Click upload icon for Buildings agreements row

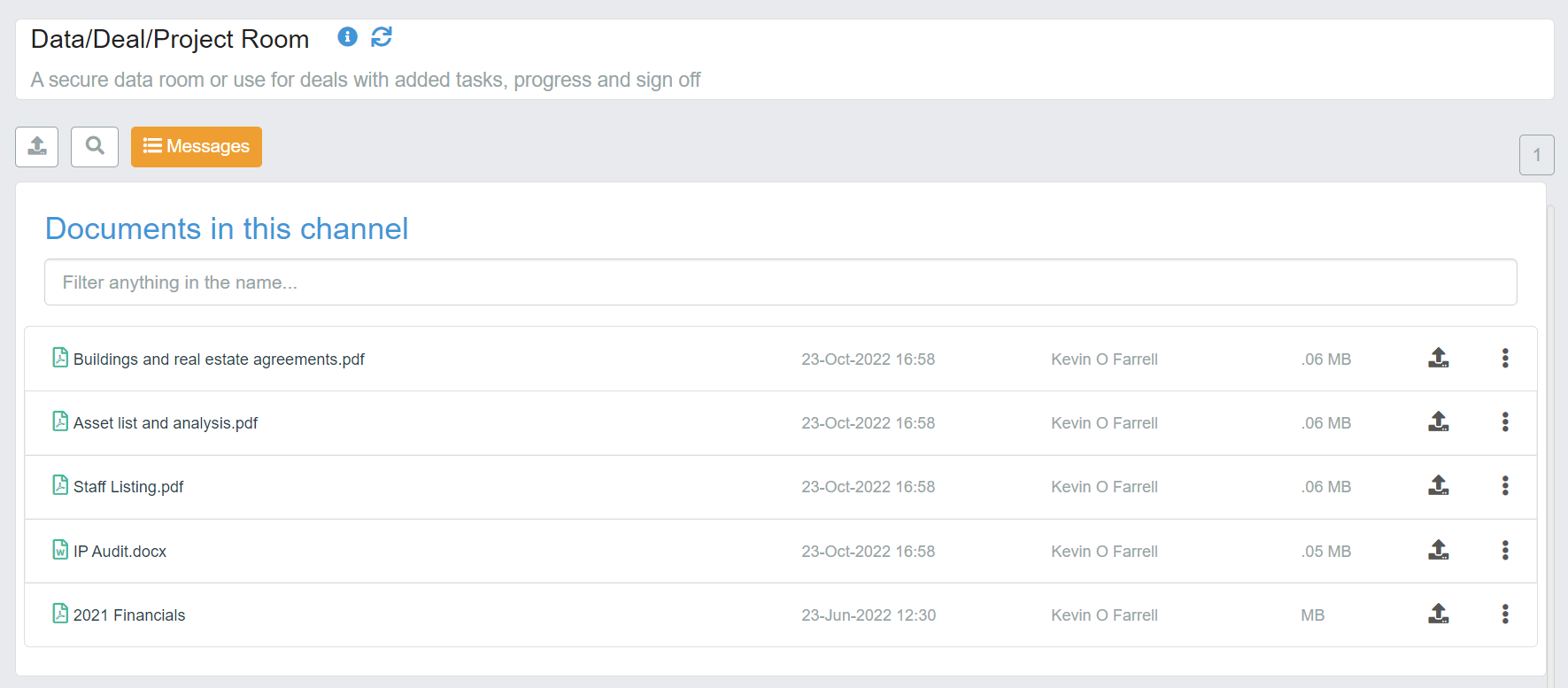click(x=1438, y=358)
